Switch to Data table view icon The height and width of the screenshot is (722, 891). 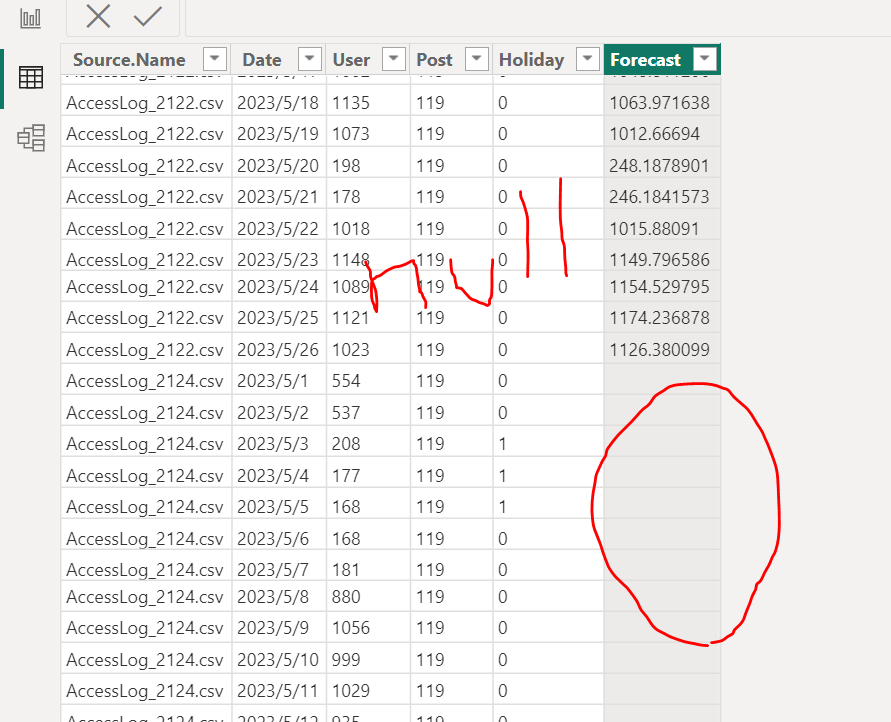coord(31,77)
